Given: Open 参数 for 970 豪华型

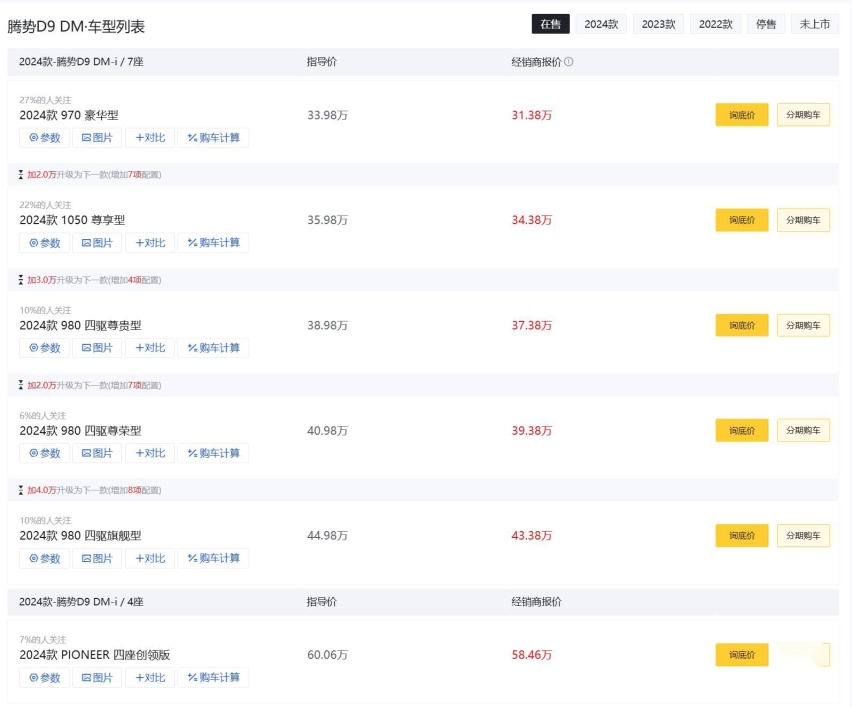Looking at the screenshot, I should 45,137.
